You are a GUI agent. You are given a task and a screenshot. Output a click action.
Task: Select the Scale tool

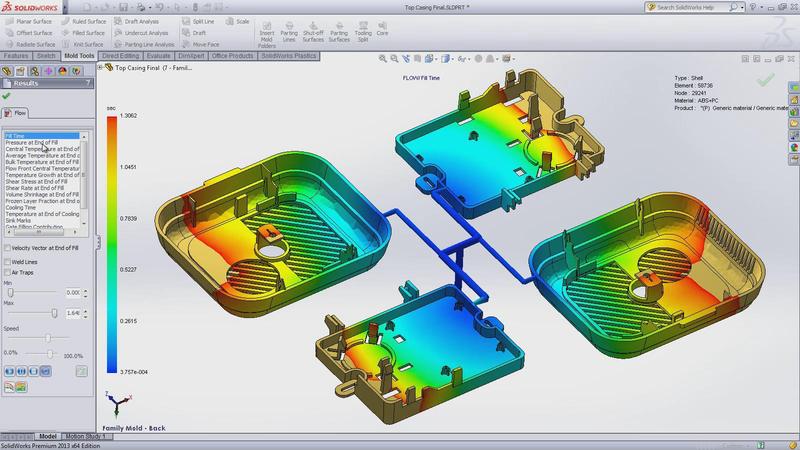coord(237,21)
